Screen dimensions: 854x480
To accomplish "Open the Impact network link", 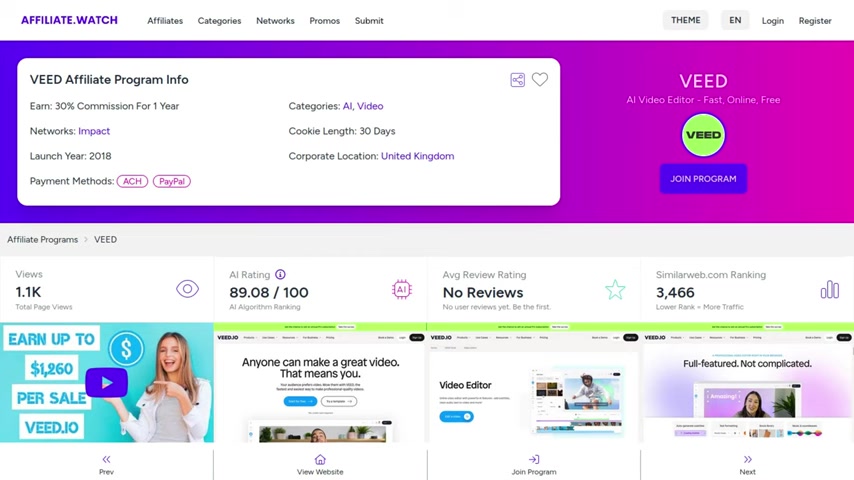I will tap(94, 131).
